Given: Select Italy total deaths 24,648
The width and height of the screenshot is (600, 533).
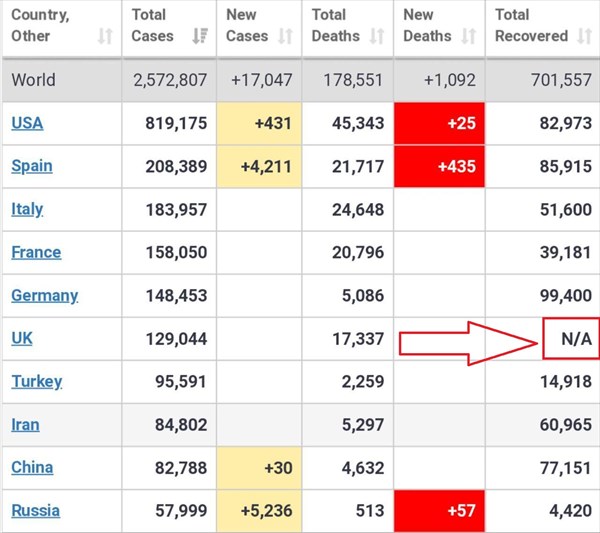Looking at the screenshot, I should (358, 210).
